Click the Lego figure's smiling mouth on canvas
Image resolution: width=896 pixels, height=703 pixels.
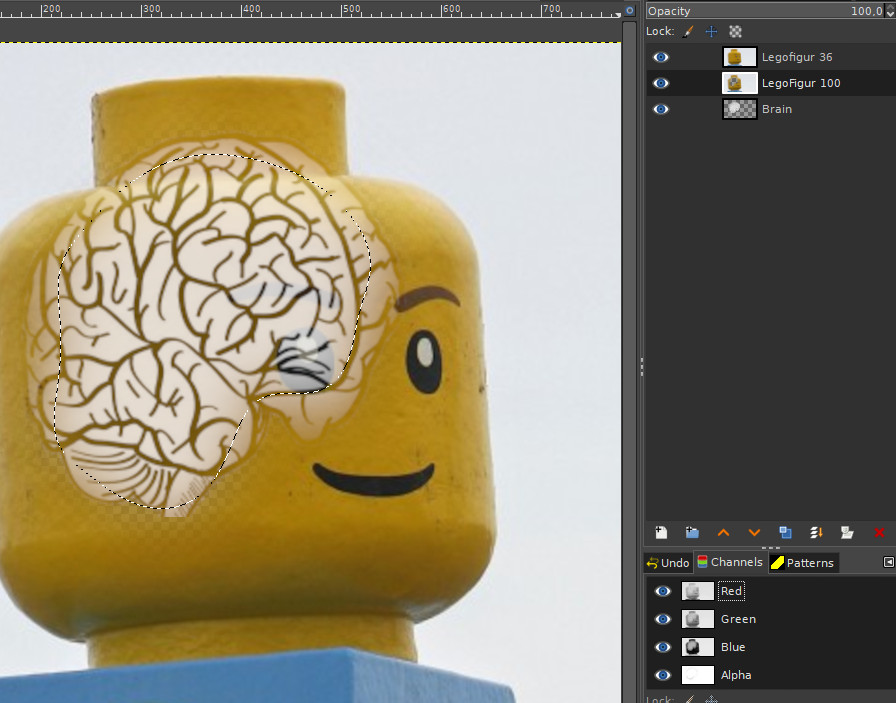[x=374, y=480]
